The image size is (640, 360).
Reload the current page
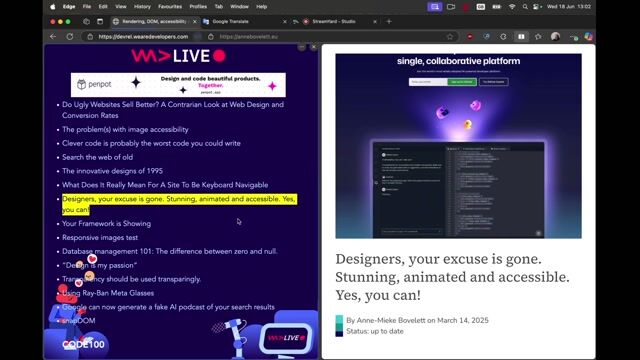70,37
